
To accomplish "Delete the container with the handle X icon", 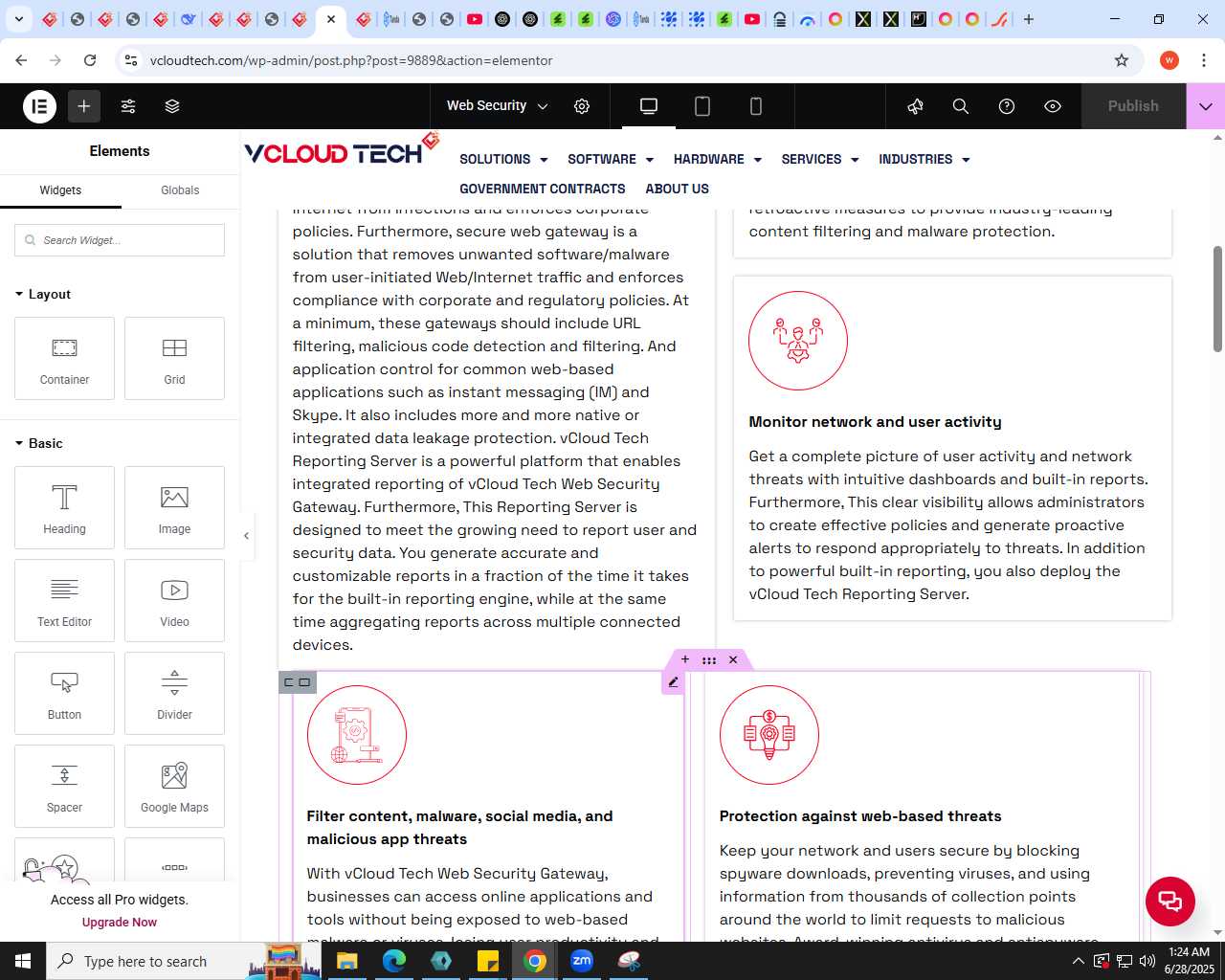I will pyautogui.click(x=733, y=659).
